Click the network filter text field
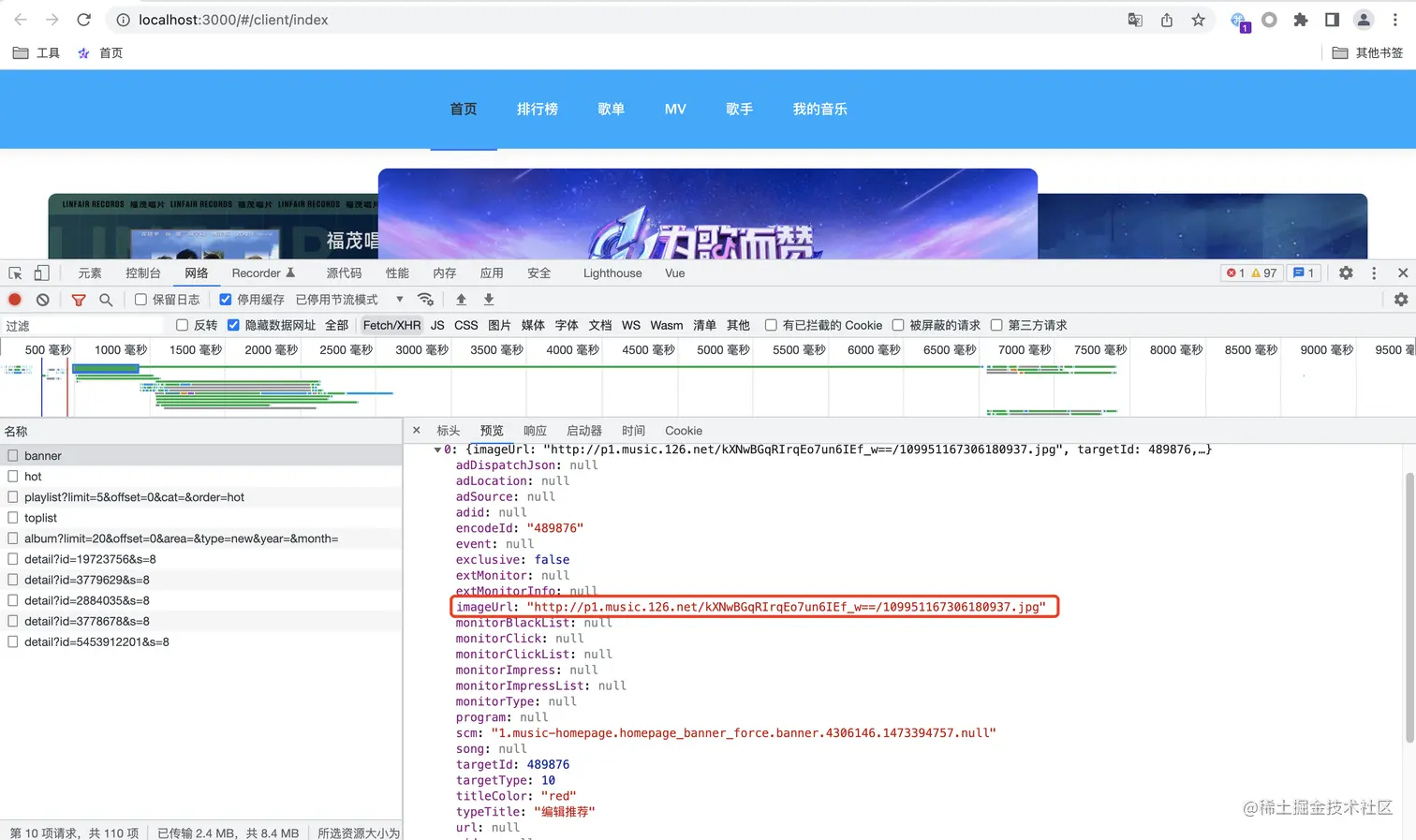The image size is (1416, 840). click(x=84, y=325)
